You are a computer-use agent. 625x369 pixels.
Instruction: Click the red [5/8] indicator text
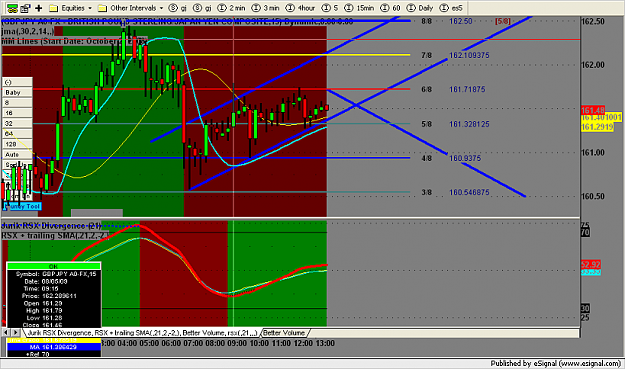coord(503,21)
